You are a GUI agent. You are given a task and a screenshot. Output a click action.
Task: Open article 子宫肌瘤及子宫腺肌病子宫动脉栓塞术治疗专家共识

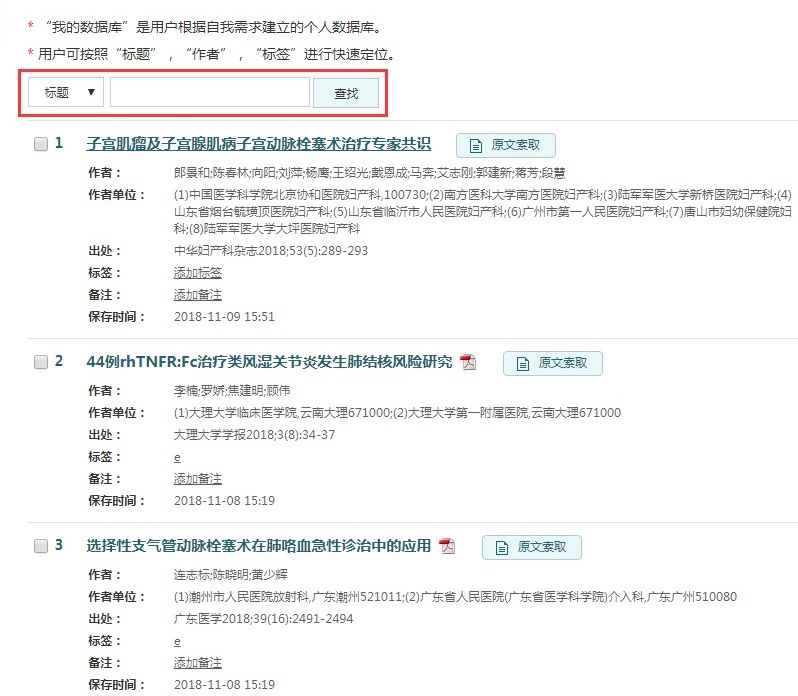click(x=258, y=144)
